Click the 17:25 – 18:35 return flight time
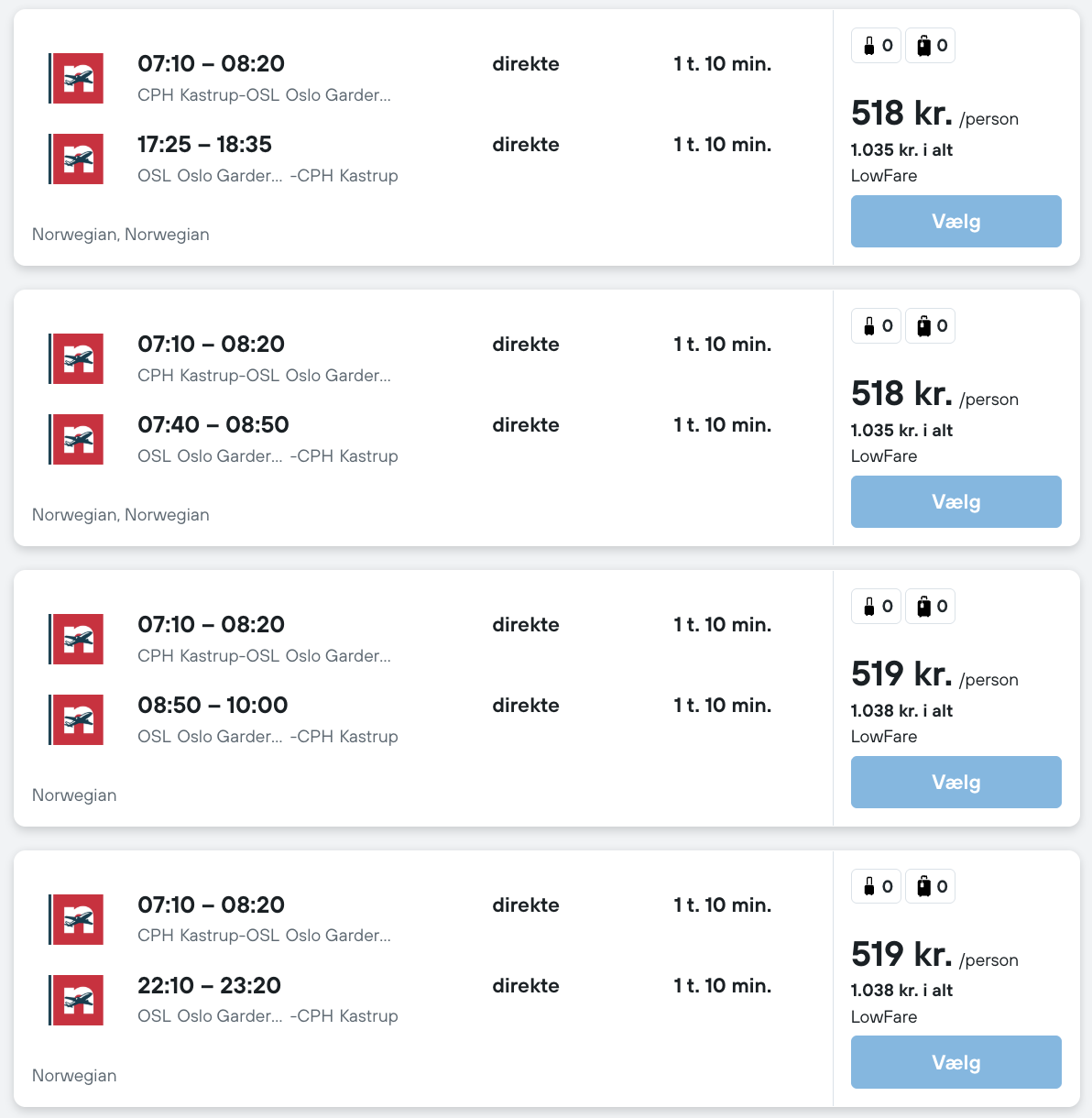Screen dimensions: 1092x1118 (x=204, y=145)
